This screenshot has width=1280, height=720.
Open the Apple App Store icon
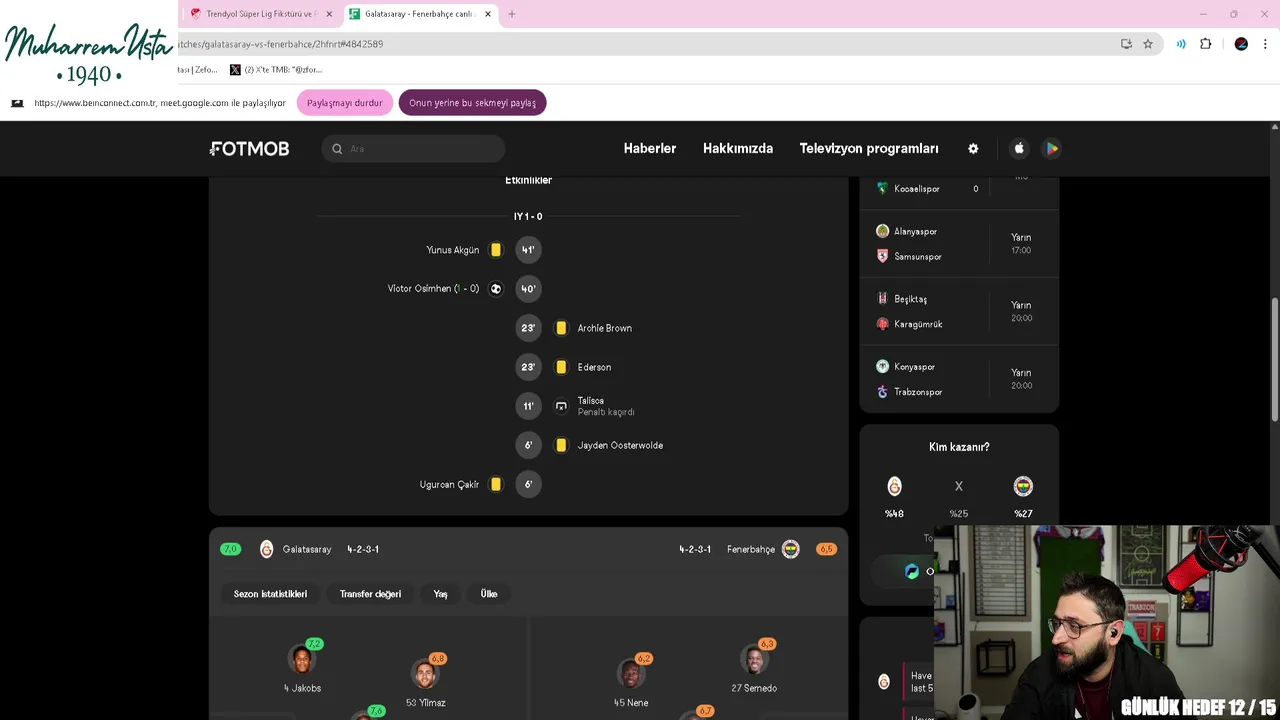click(1019, 148)
